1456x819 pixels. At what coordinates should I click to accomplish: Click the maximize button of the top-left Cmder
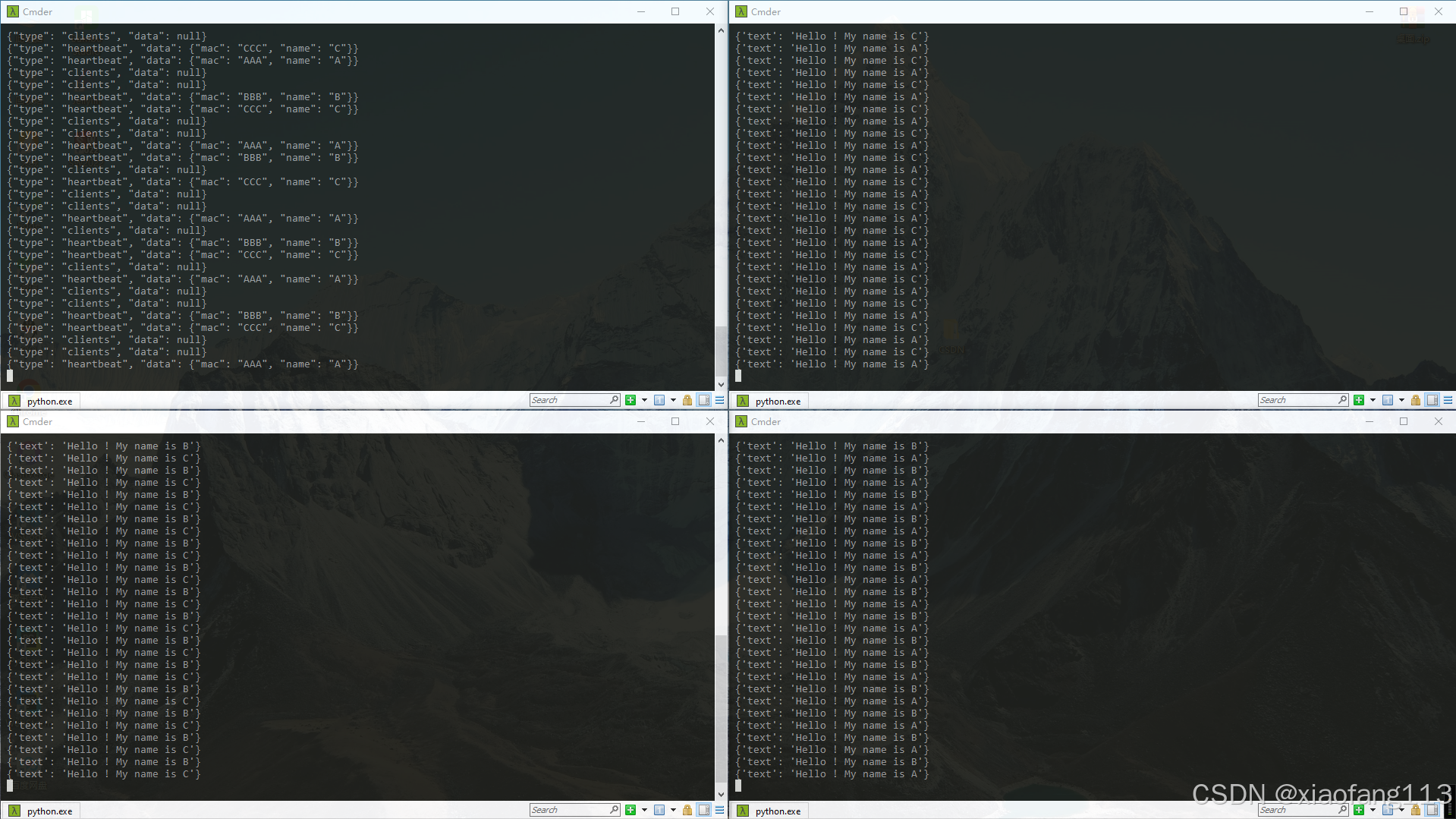click(675, 11)
